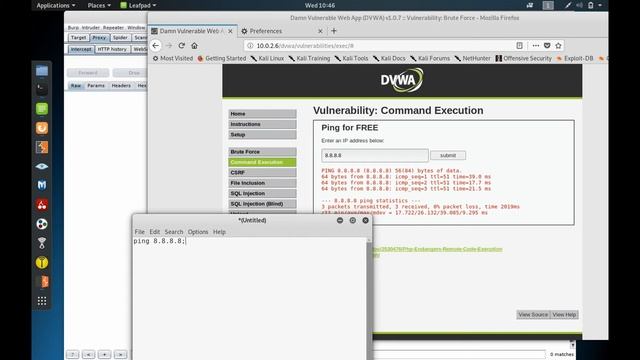Open a new Firefox tab with plus
The width and height of the screenshot is (640, 360).
(334, 31)
